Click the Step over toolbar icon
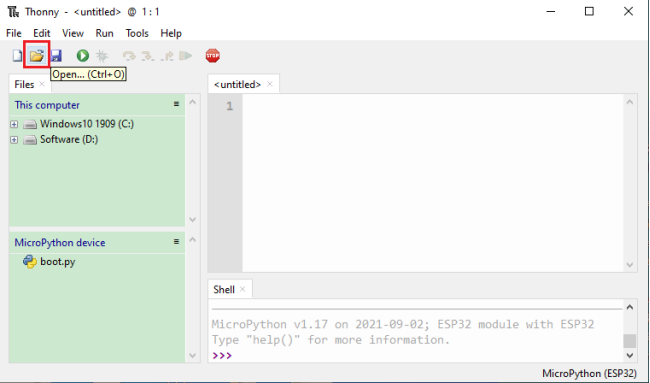The image size is (650, 383). (x=129, y=56)
